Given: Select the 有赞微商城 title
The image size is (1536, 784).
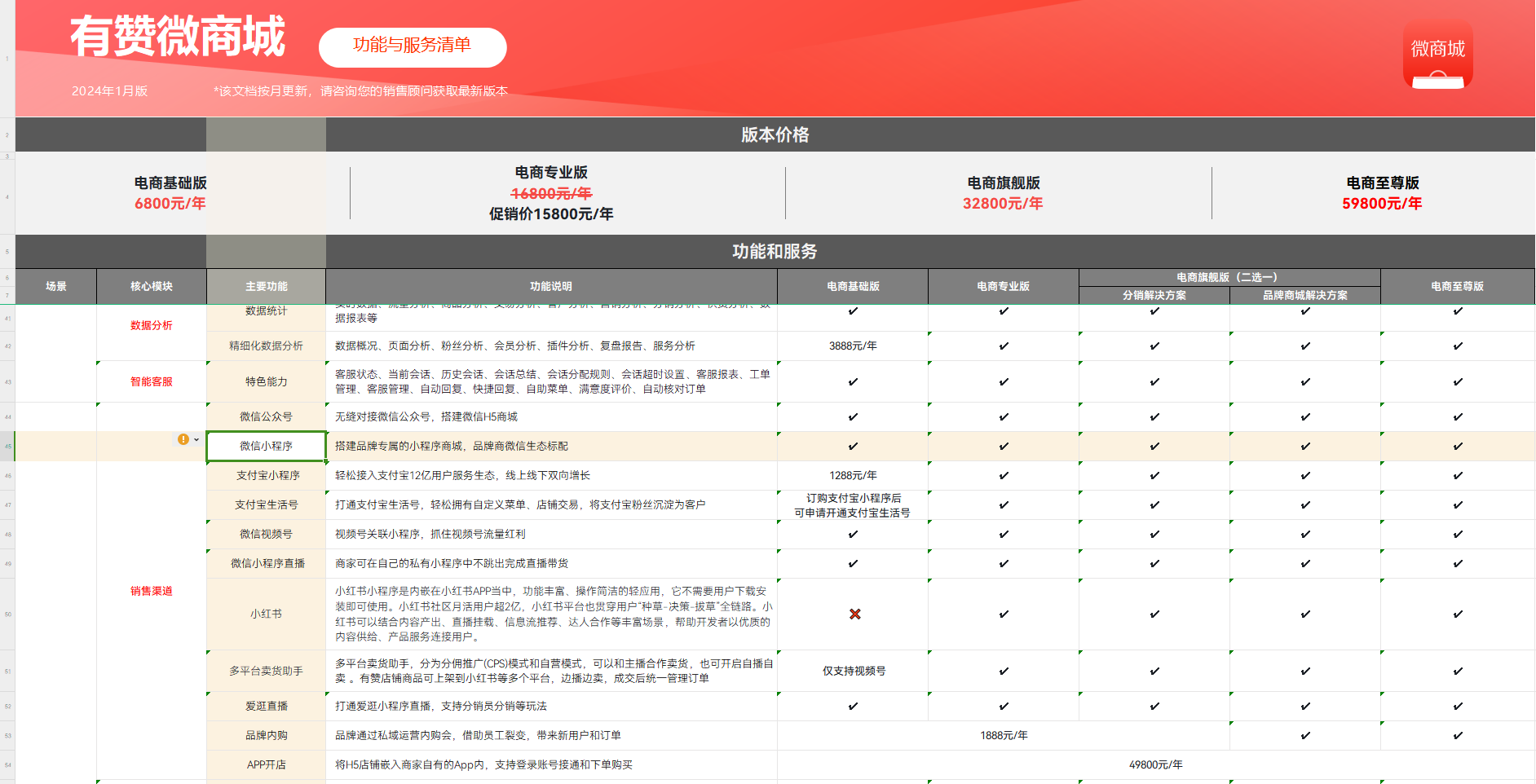Looking at the screenshot, I should (178, 37).
